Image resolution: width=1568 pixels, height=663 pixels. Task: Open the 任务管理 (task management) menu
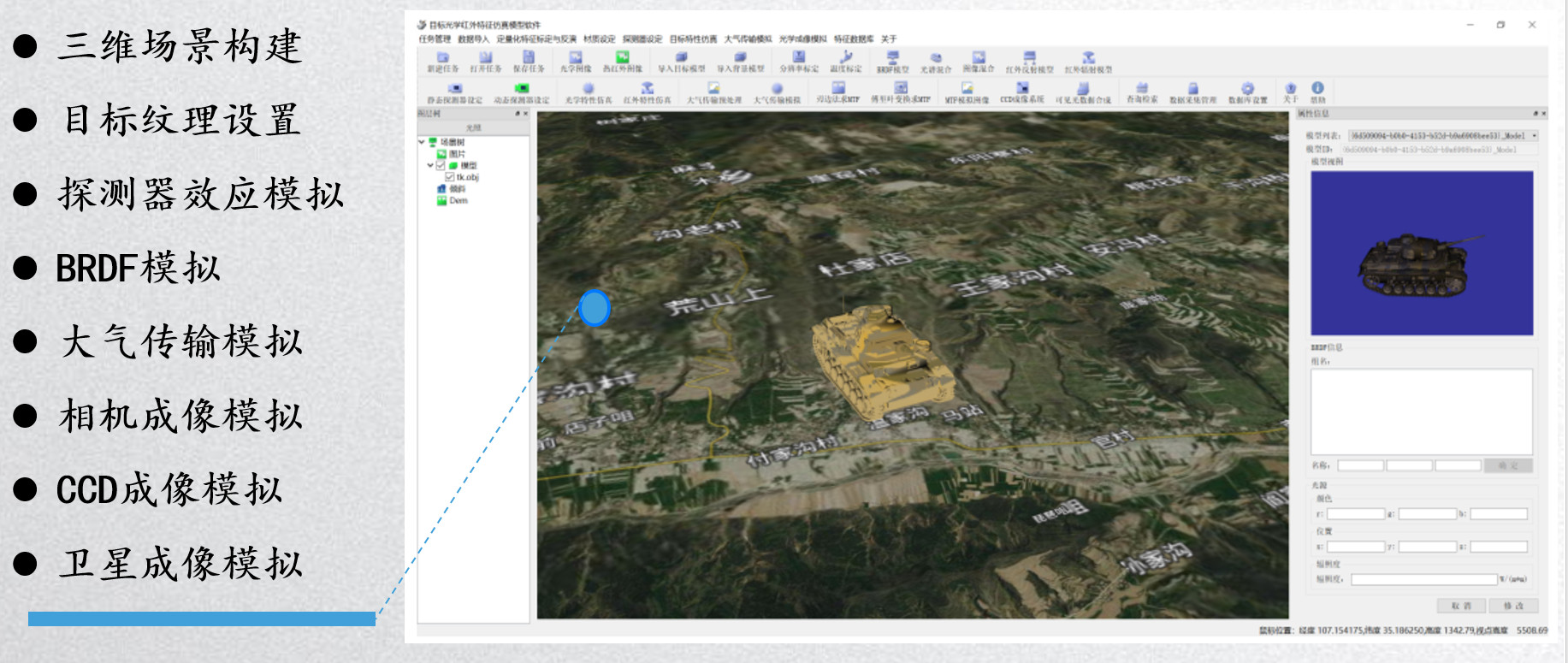435,39
